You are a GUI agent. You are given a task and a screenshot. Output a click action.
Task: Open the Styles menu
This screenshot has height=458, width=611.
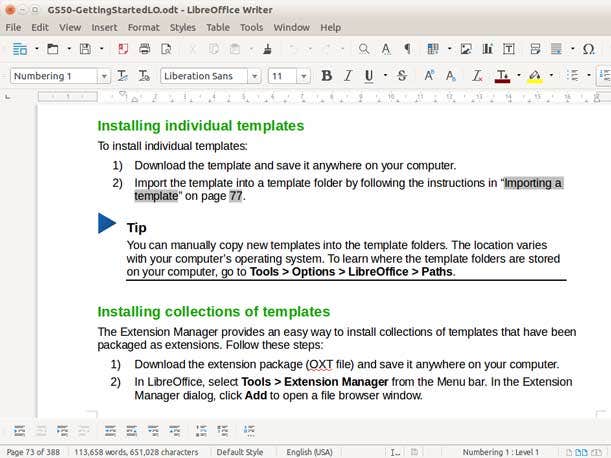tap(182, 27)
